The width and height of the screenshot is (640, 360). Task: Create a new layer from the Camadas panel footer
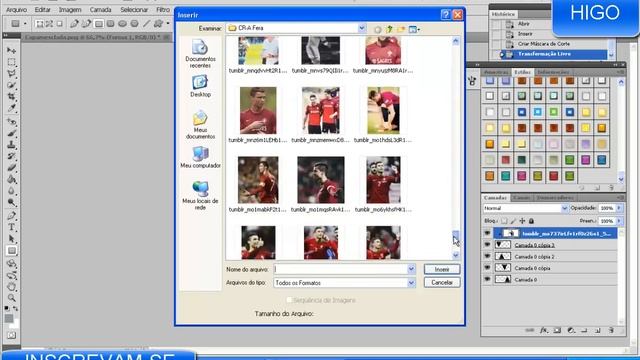point(598,330)
